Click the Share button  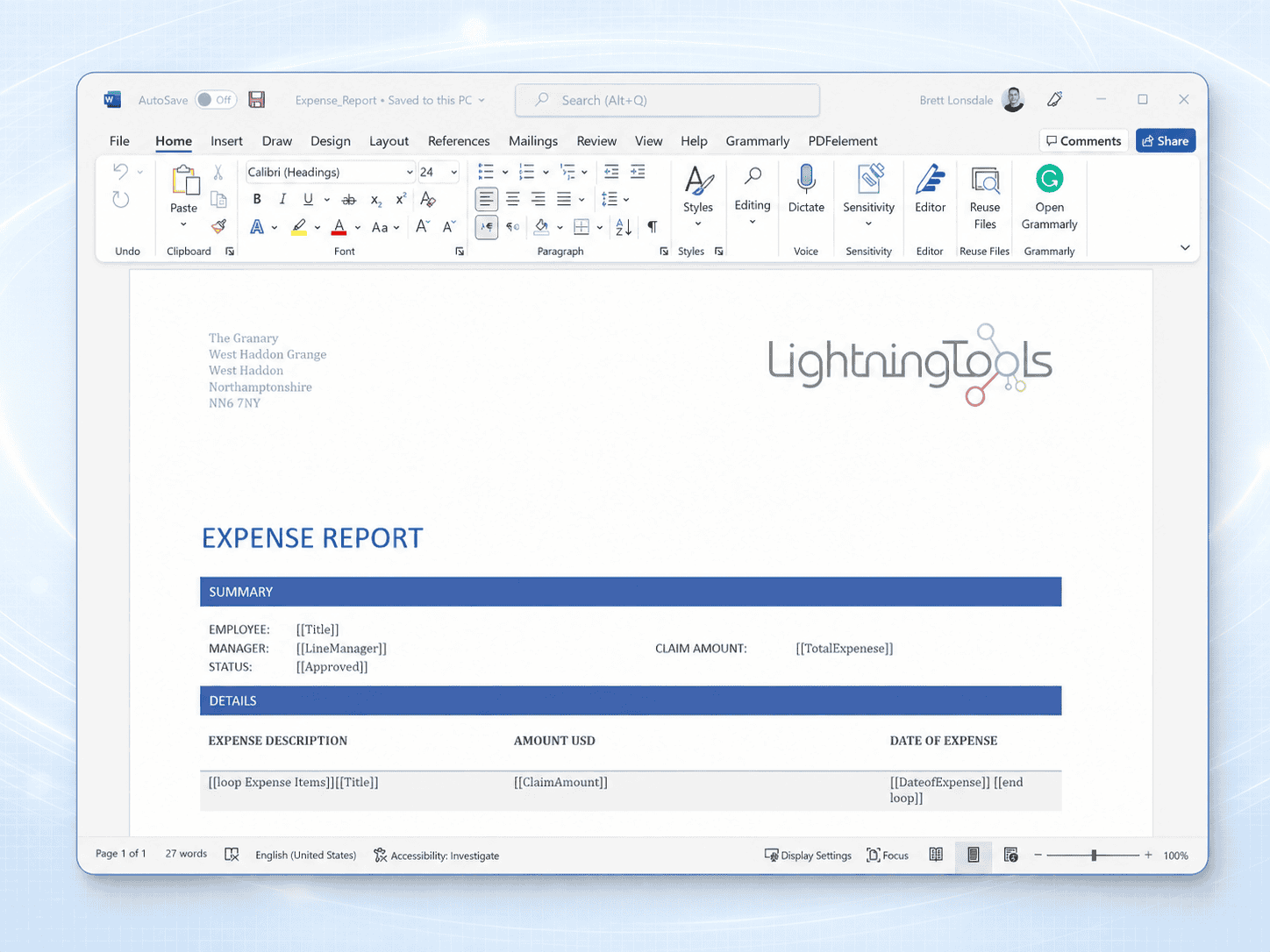coord(1166,141)
